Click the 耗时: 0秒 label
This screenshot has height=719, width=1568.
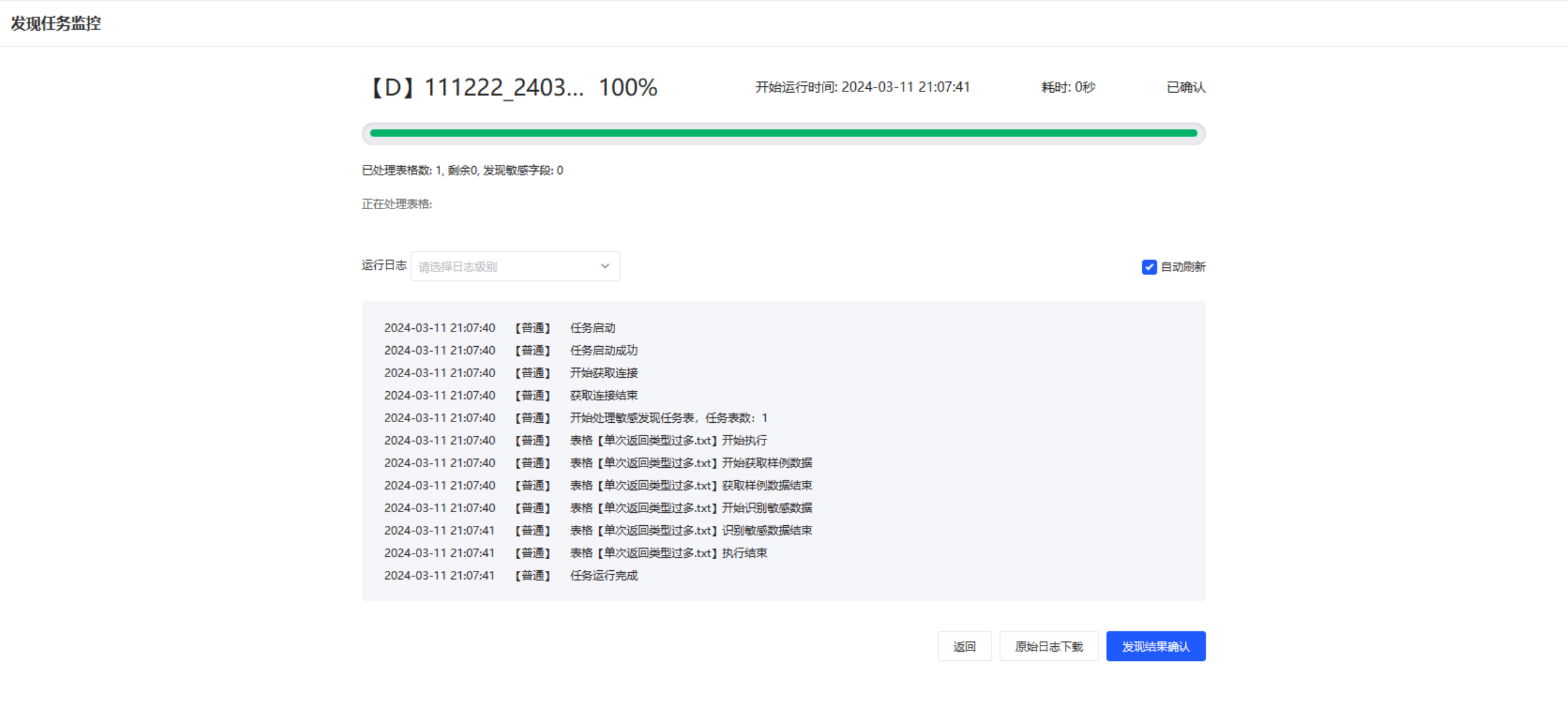[x=1068, y=87]
